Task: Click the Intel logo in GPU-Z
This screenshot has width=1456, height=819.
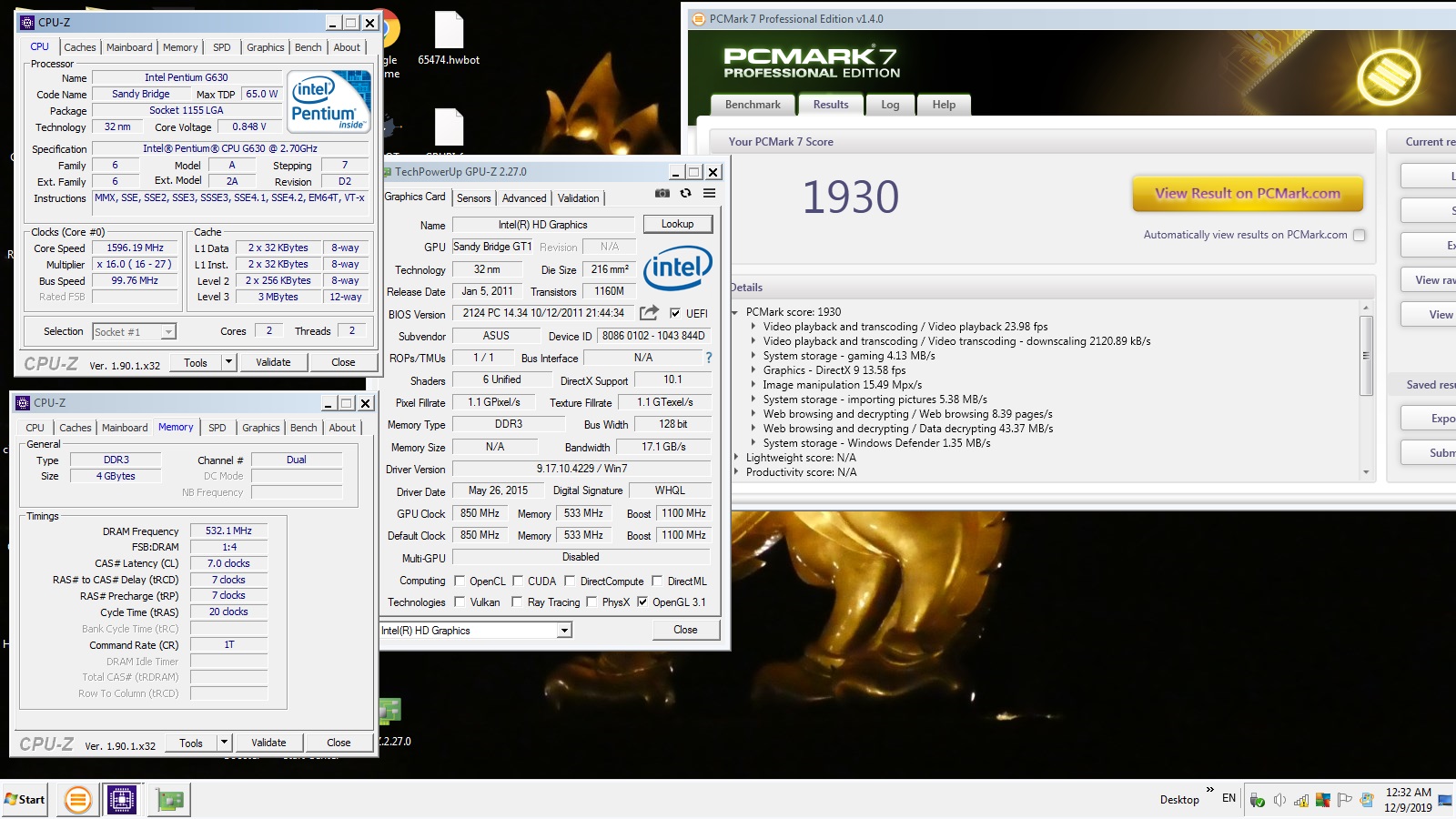Action: click(677, 268)
